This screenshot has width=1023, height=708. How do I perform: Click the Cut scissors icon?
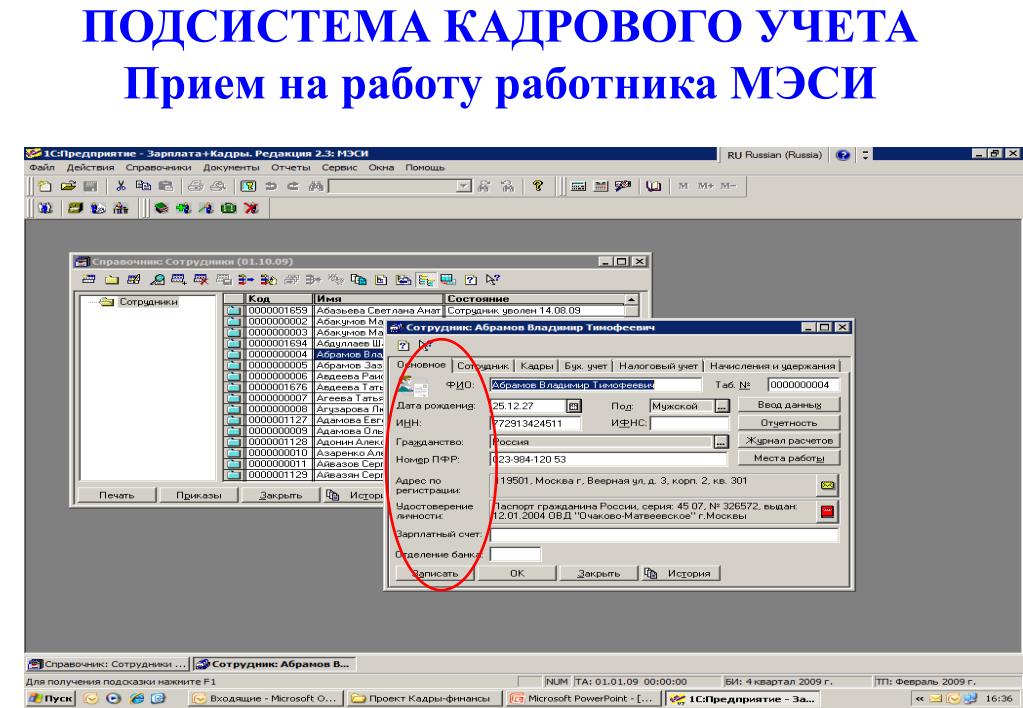point(121,186)
